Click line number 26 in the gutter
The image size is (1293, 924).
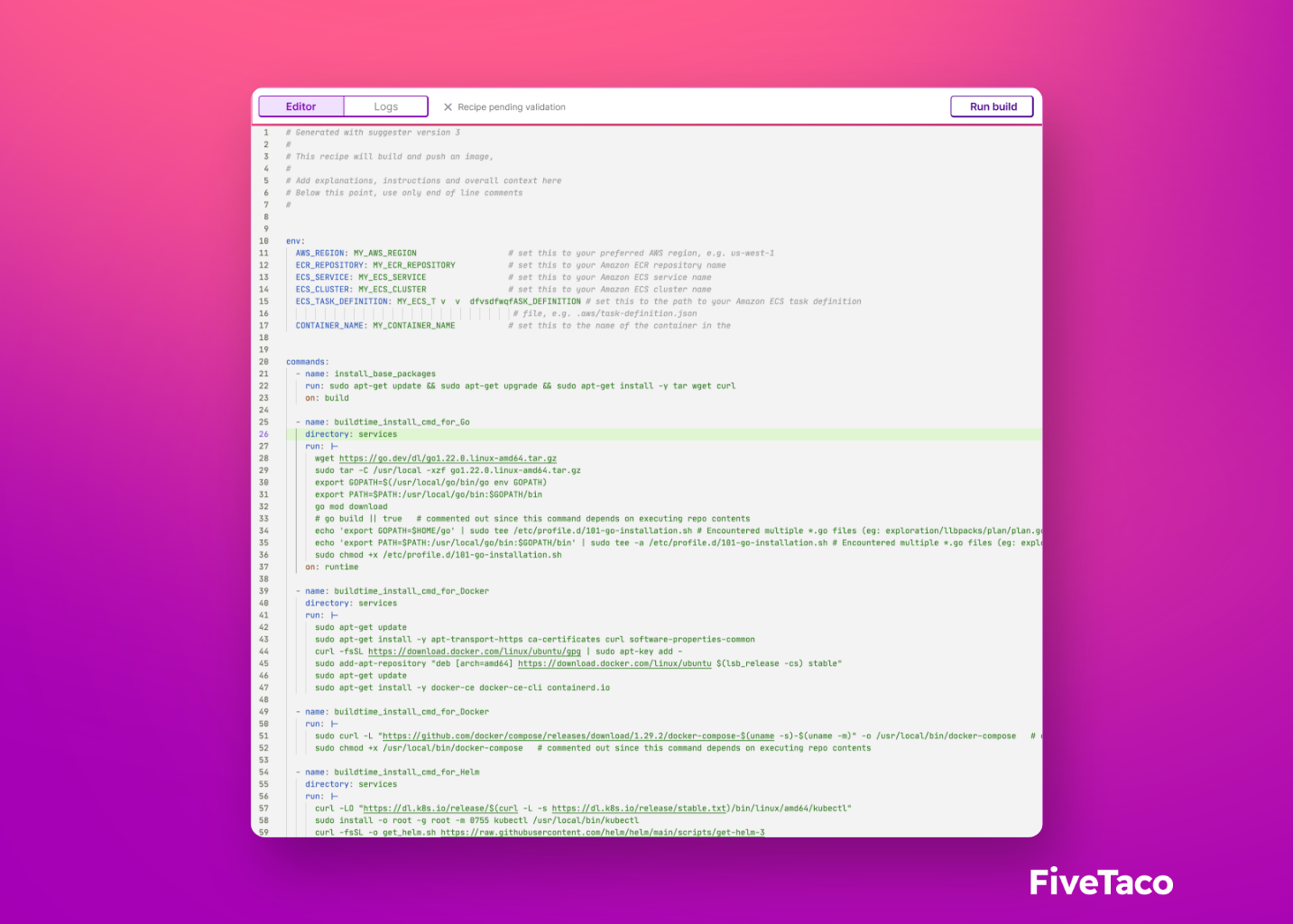(x=263, y=434)
